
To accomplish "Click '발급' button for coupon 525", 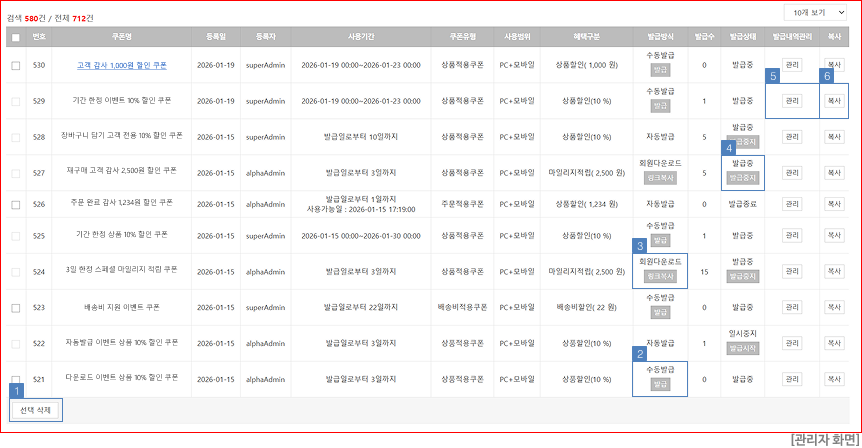I will [660, 241].
